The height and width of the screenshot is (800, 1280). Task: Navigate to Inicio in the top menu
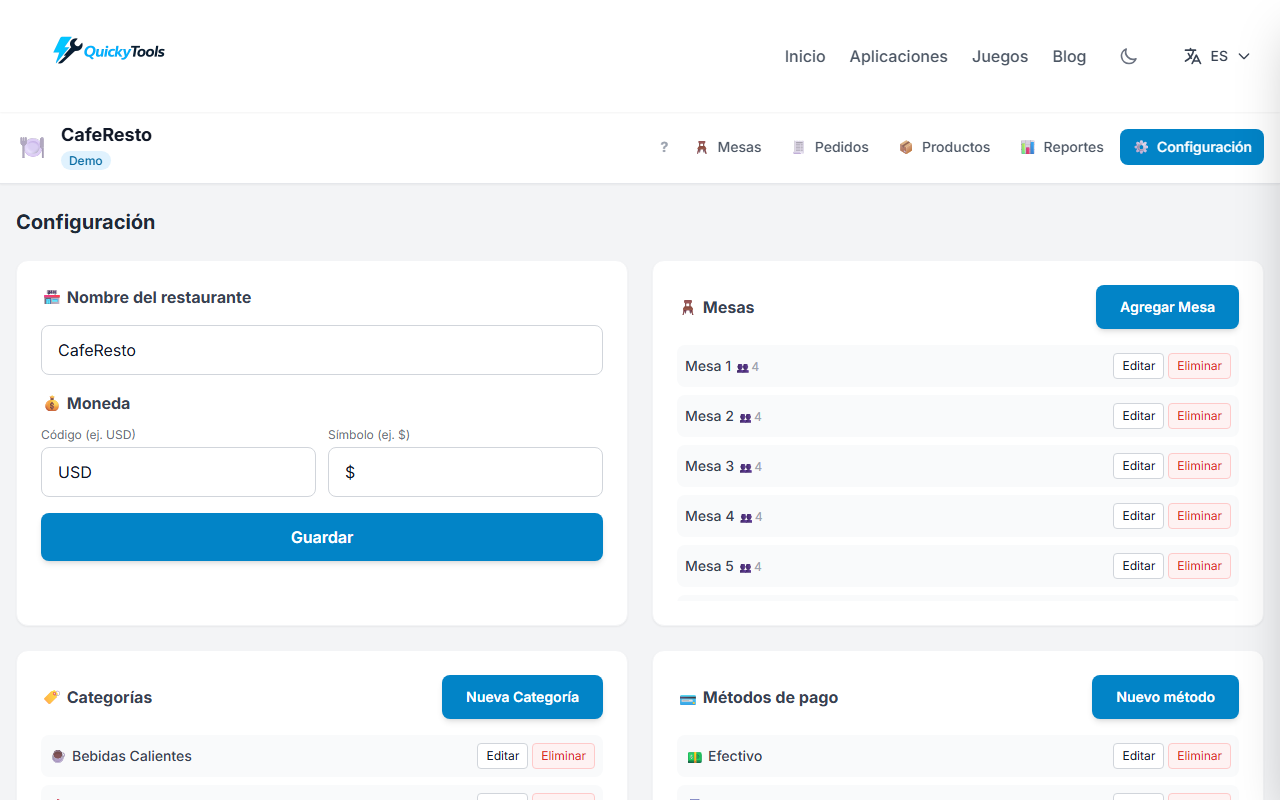coord(805,56)
